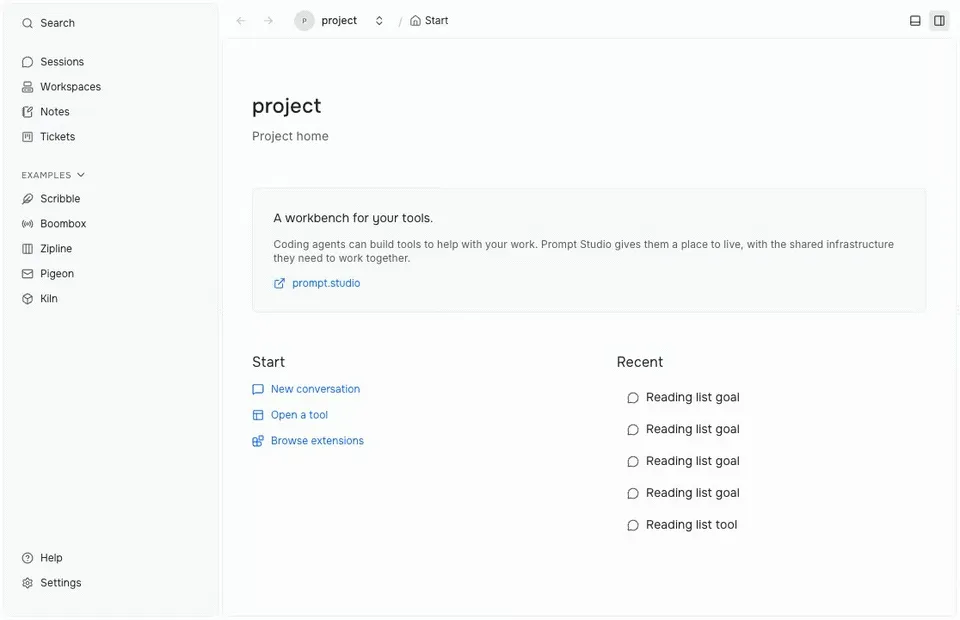
Task: Click the Boombox radio waves icon
Action: pyautogui.click(x=27, y=224)
